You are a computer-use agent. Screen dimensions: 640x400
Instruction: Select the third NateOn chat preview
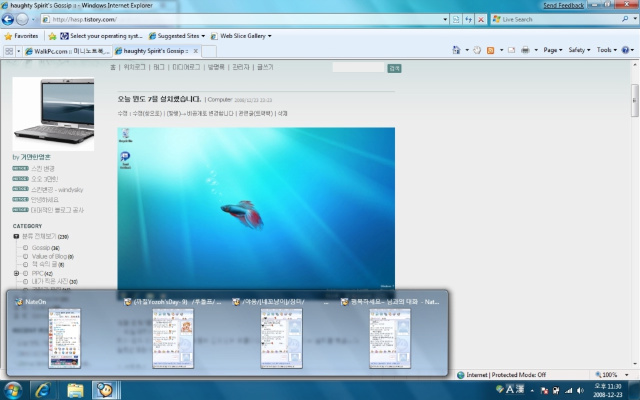282,338
